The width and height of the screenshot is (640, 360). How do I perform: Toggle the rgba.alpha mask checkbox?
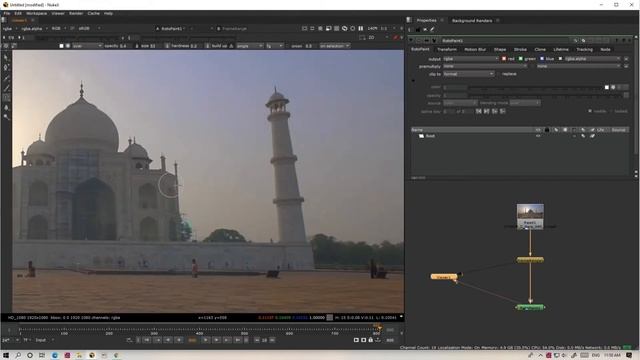tap(560, 59)
